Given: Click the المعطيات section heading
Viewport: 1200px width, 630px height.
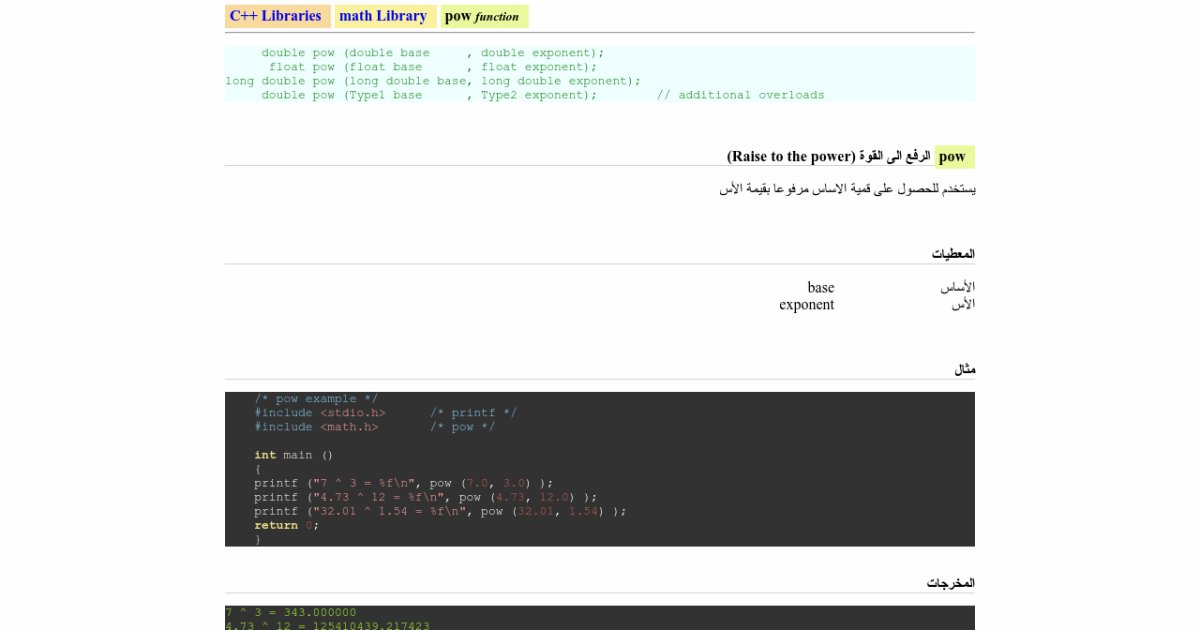Looking at the screenshot, I should pos(953,254).
